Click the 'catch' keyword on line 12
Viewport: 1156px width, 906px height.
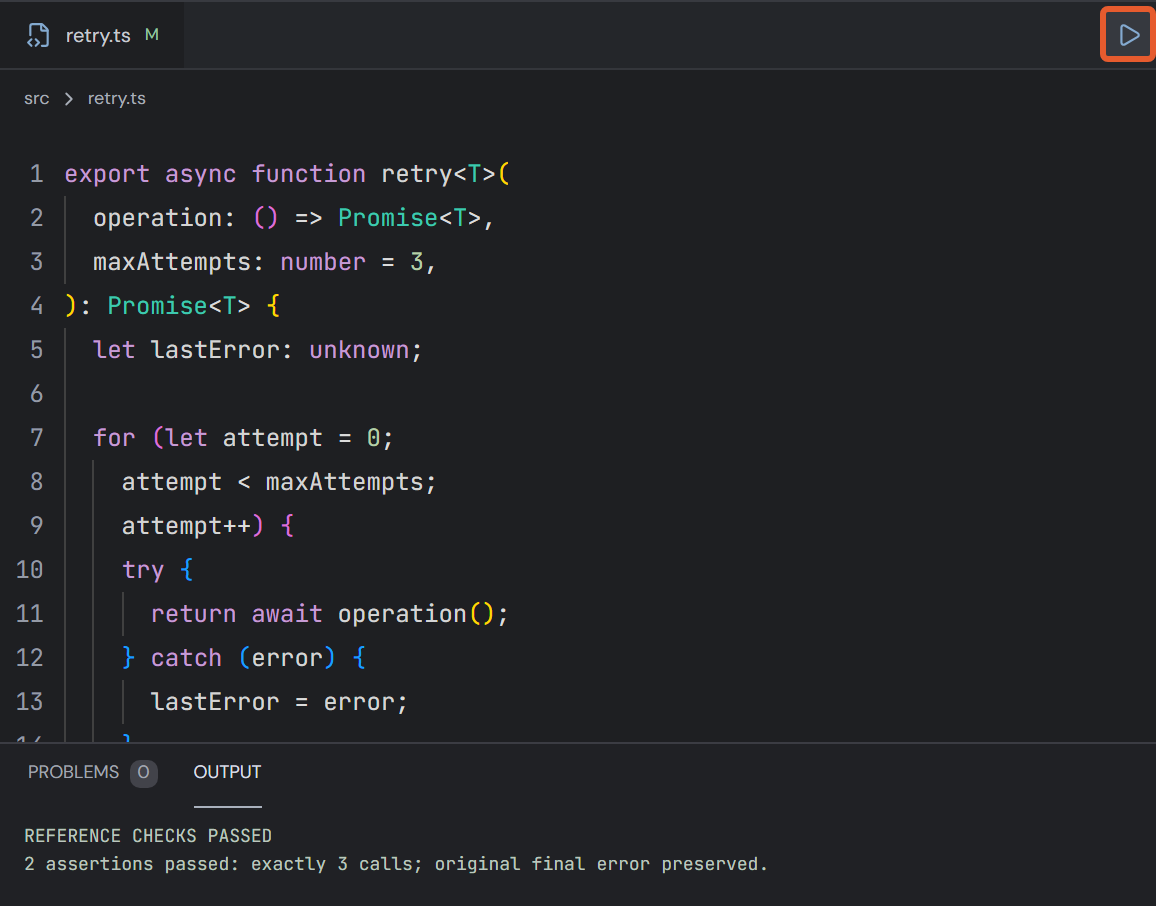pyautogui.click(x=186, y=658)
